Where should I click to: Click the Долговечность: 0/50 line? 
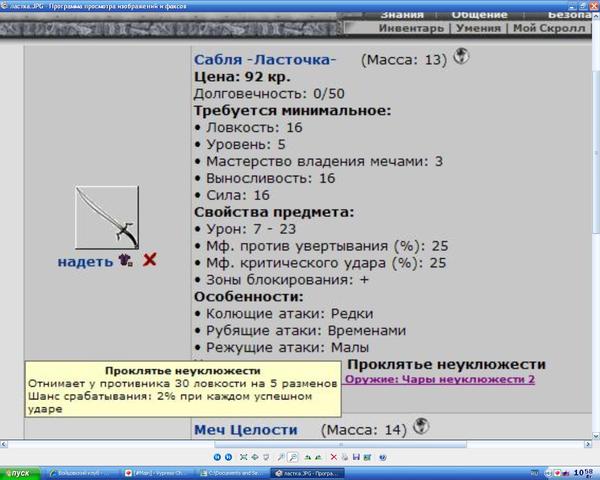[269, 94]
